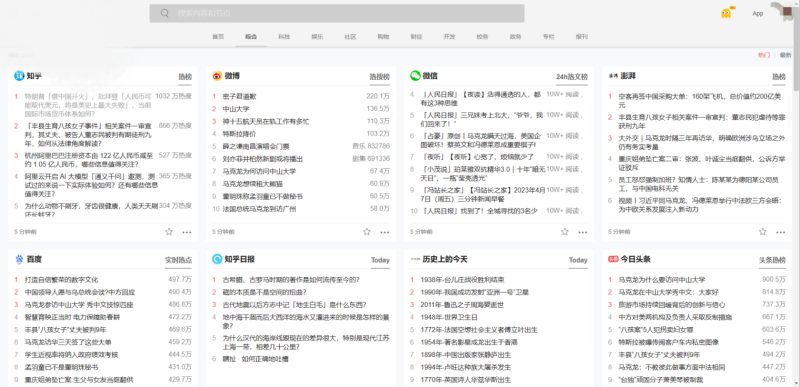Open the 报刊 tab
Image resolution: width=800 pixels, height=387 pixels.
tap(582, 37)
